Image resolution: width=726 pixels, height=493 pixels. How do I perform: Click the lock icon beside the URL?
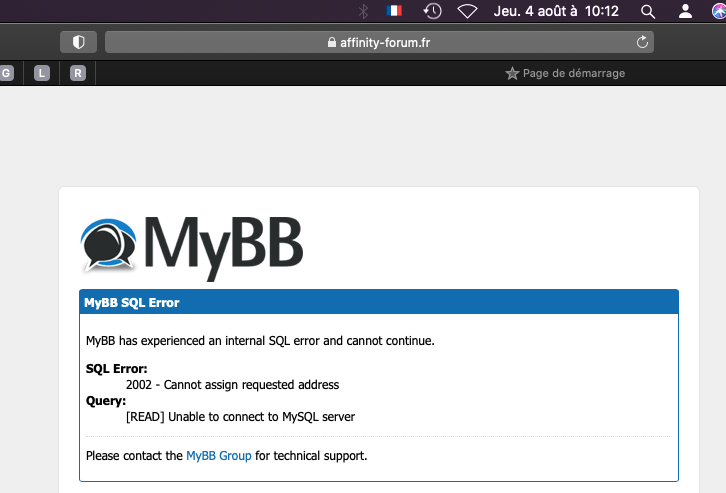pyautogui.click(x=332, y=42)
